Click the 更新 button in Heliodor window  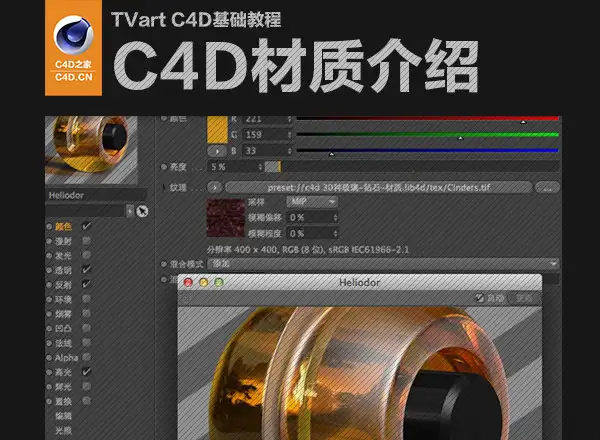(x=524, y=298)
